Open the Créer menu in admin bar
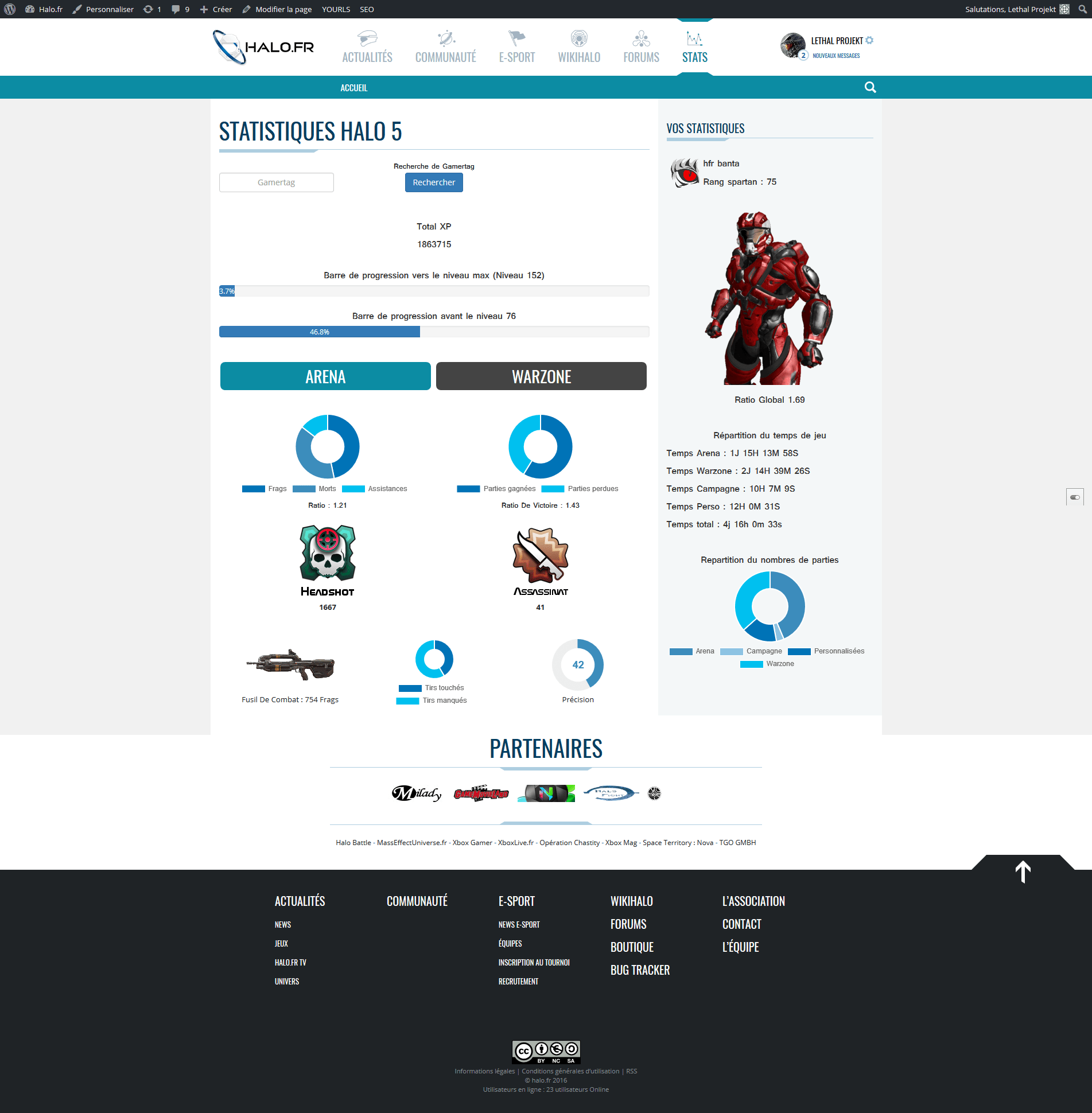The height and width of the screenshot is (1113, 1092). coord(216,9)
